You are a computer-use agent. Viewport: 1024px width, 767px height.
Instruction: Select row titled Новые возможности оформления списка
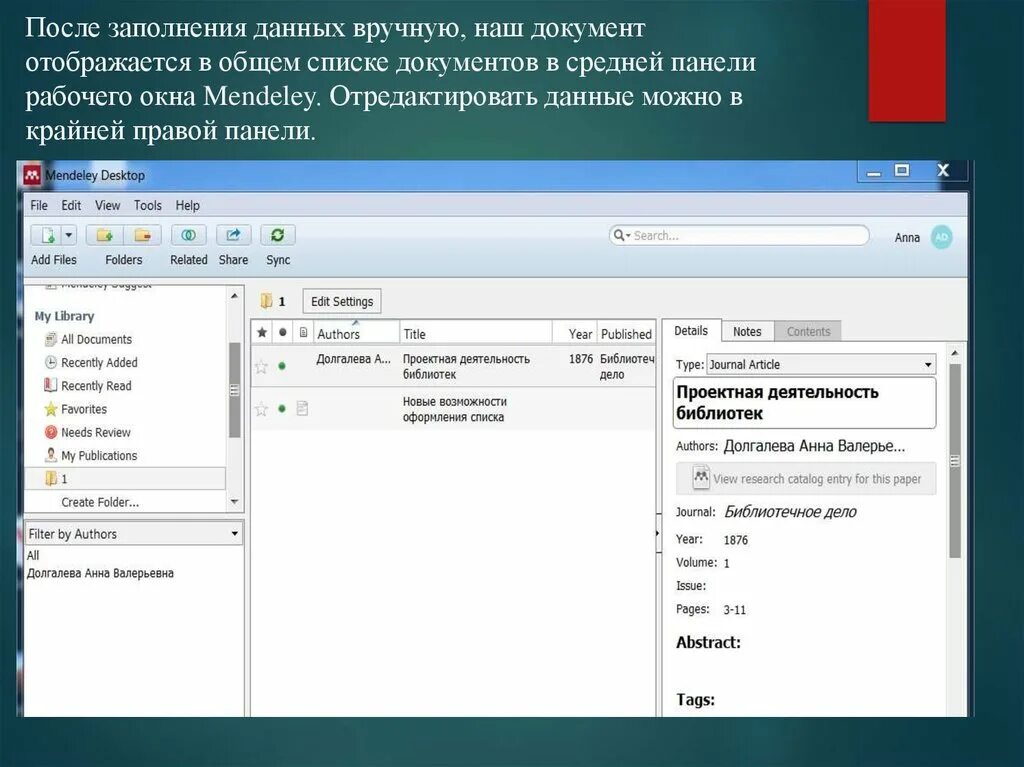(x=453, y=409)
